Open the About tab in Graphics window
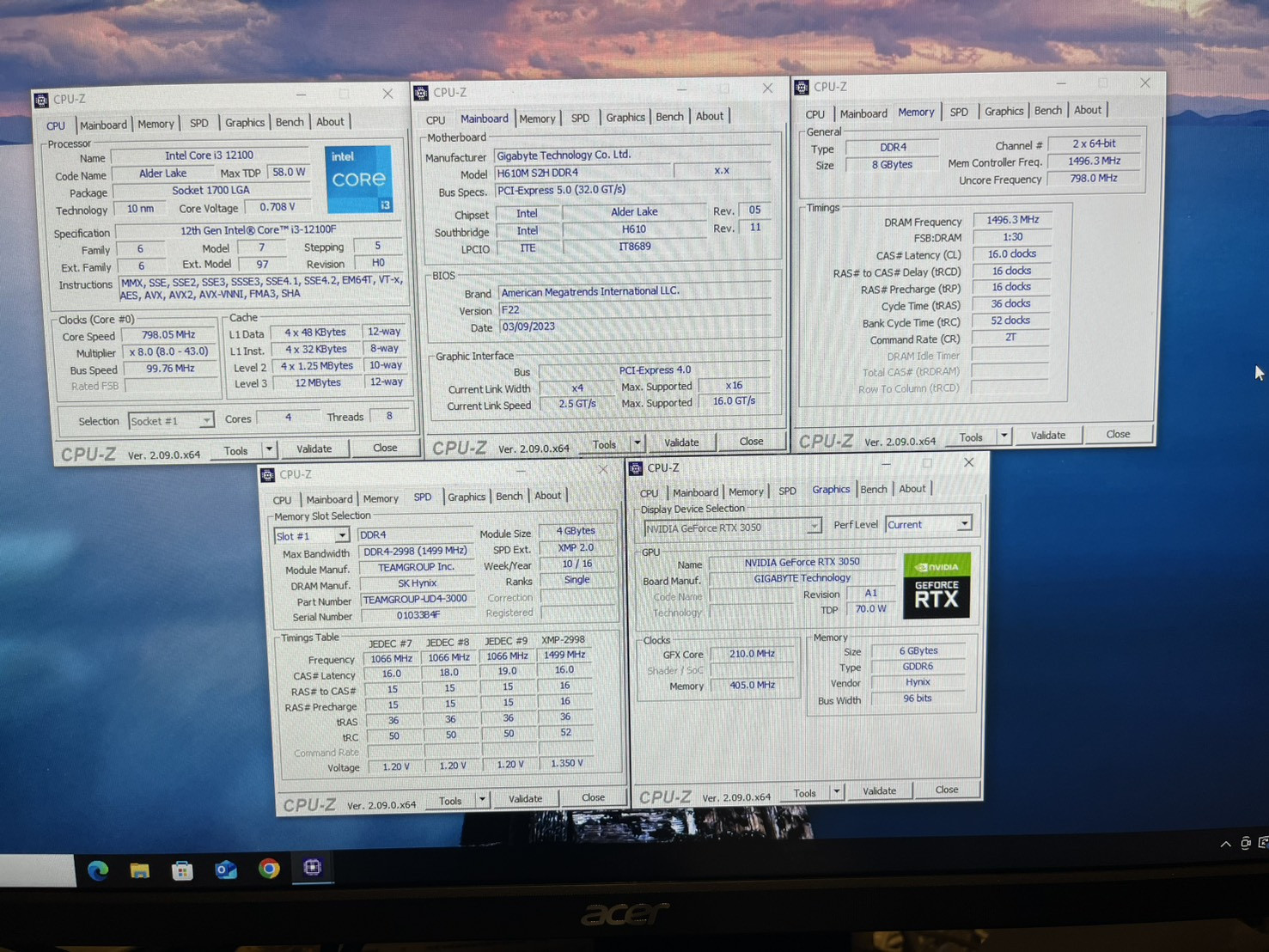Screen dimensions: 1269x952 point(912,489)
